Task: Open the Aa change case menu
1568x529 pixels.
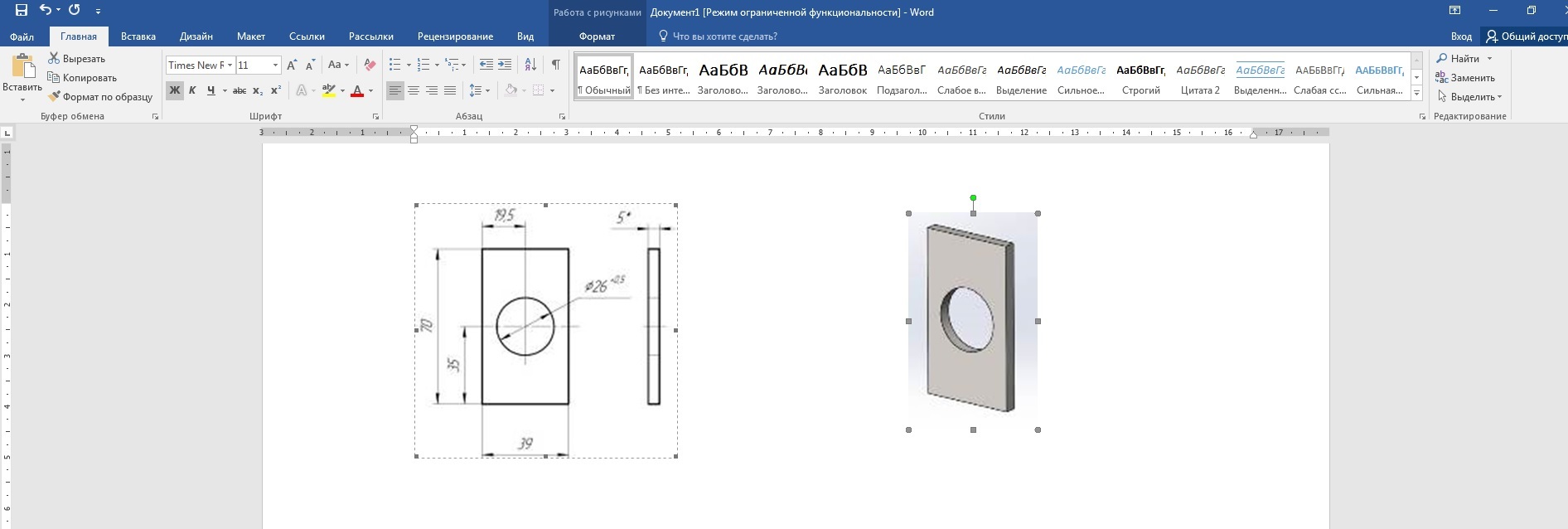Action: click(x=338, y=65)
